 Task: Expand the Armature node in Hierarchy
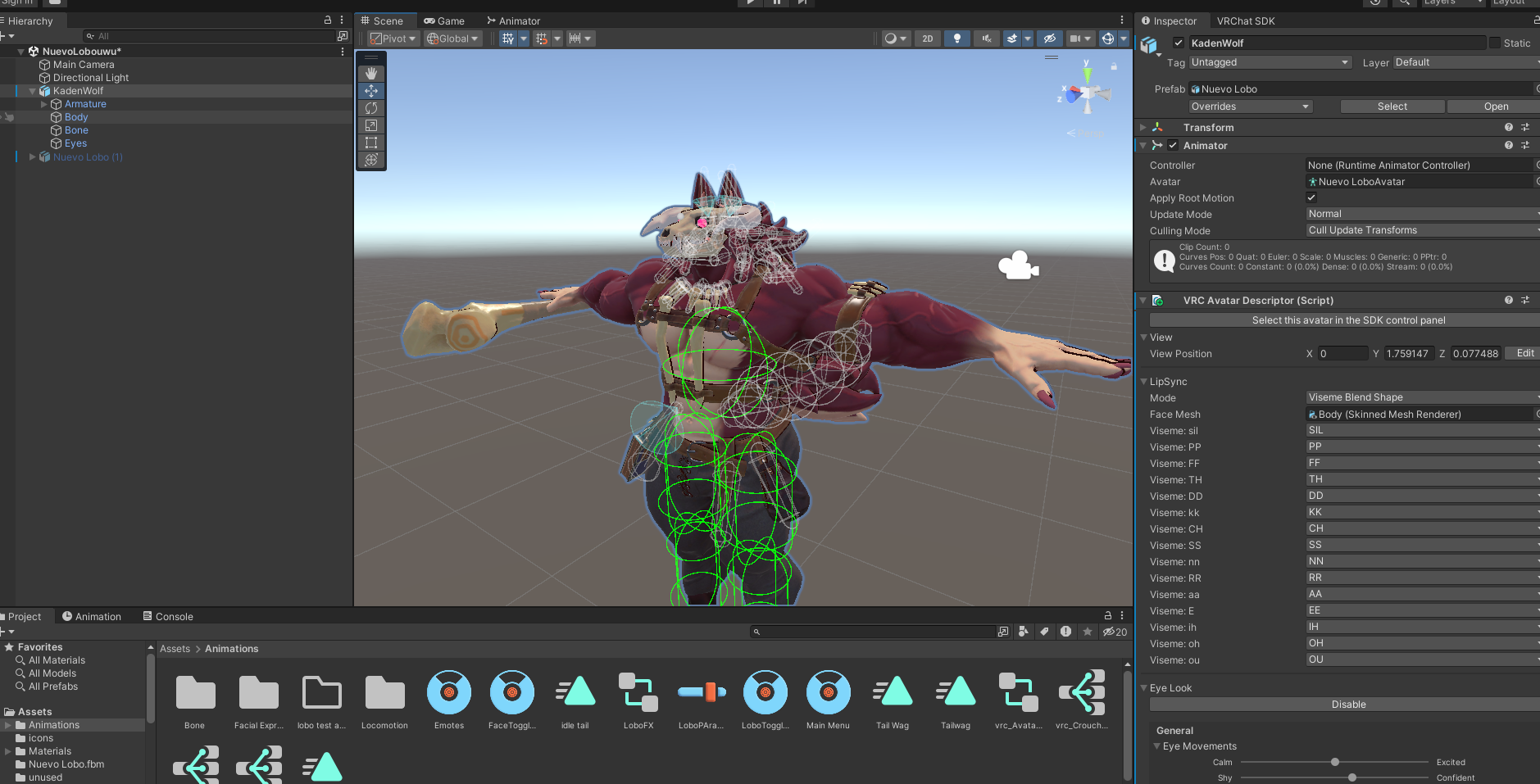44,104
